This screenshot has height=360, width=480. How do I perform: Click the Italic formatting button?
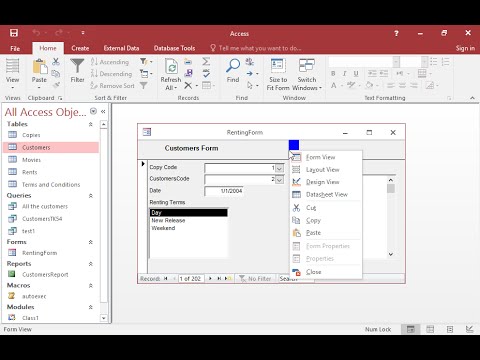[x=344, y=73]
